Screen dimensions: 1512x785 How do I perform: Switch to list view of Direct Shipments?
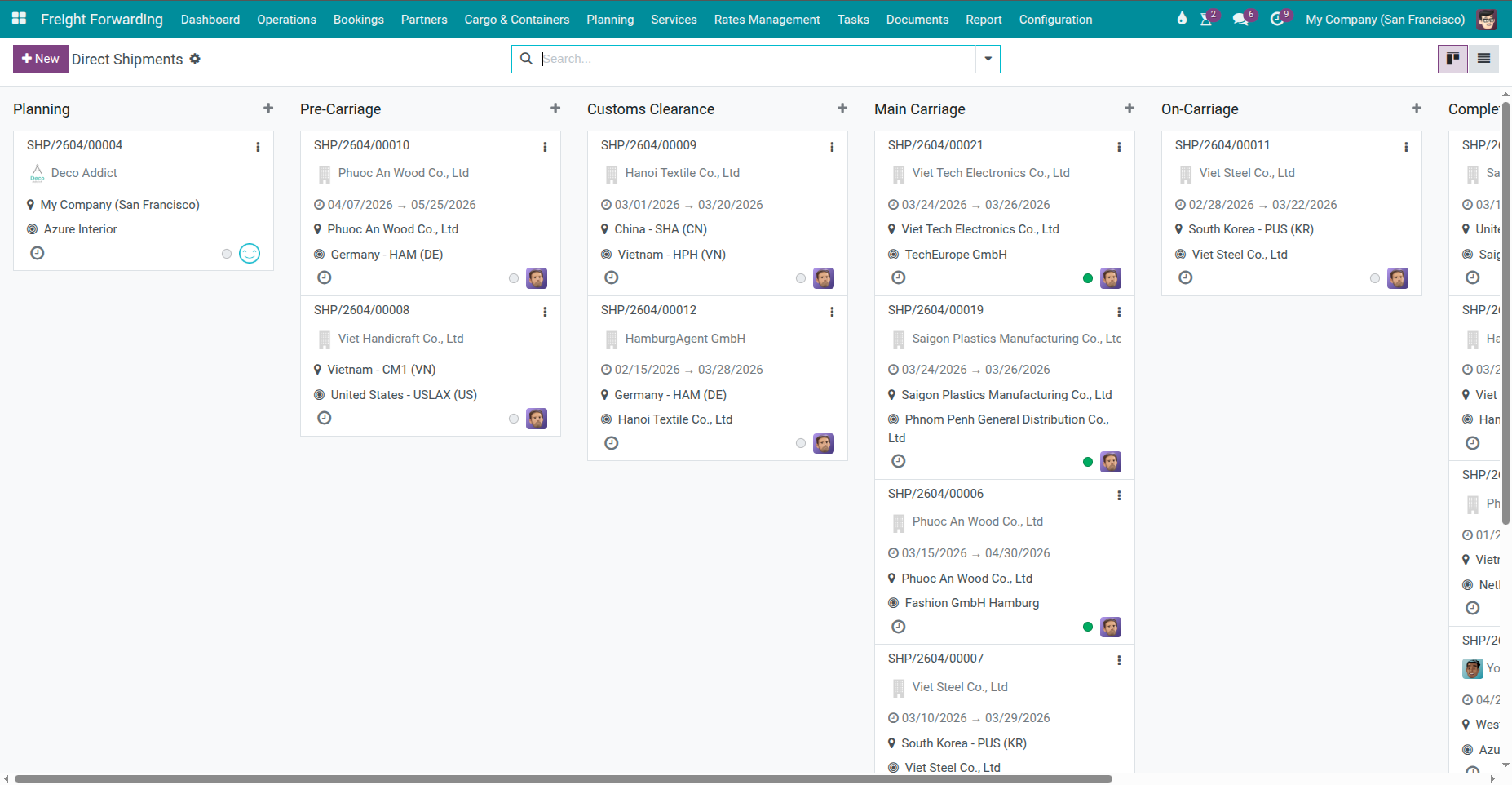tap(1483, 59)
